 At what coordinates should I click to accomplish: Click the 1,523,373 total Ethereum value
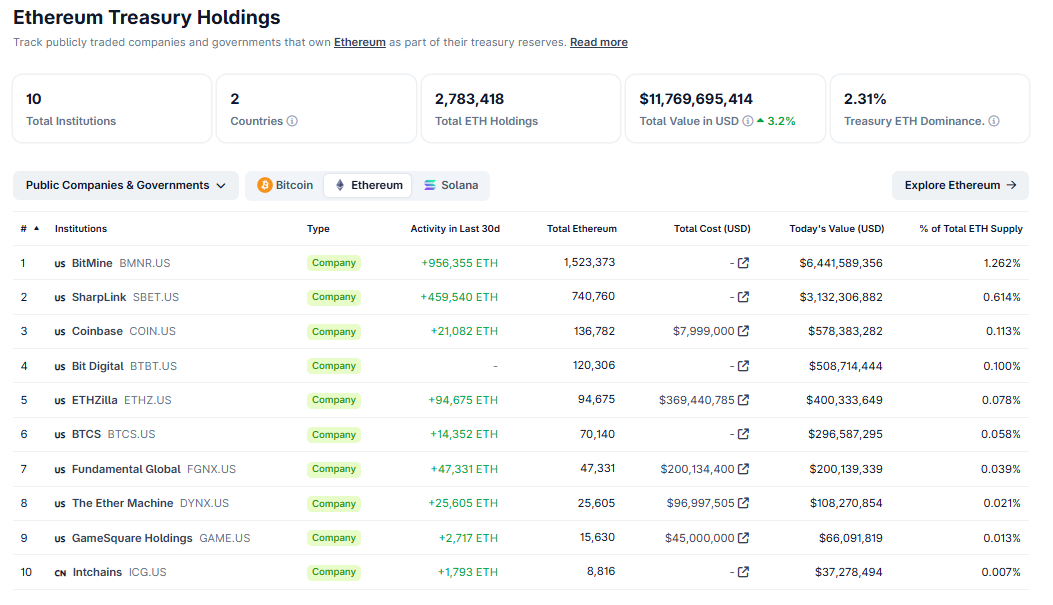point(589,263)
